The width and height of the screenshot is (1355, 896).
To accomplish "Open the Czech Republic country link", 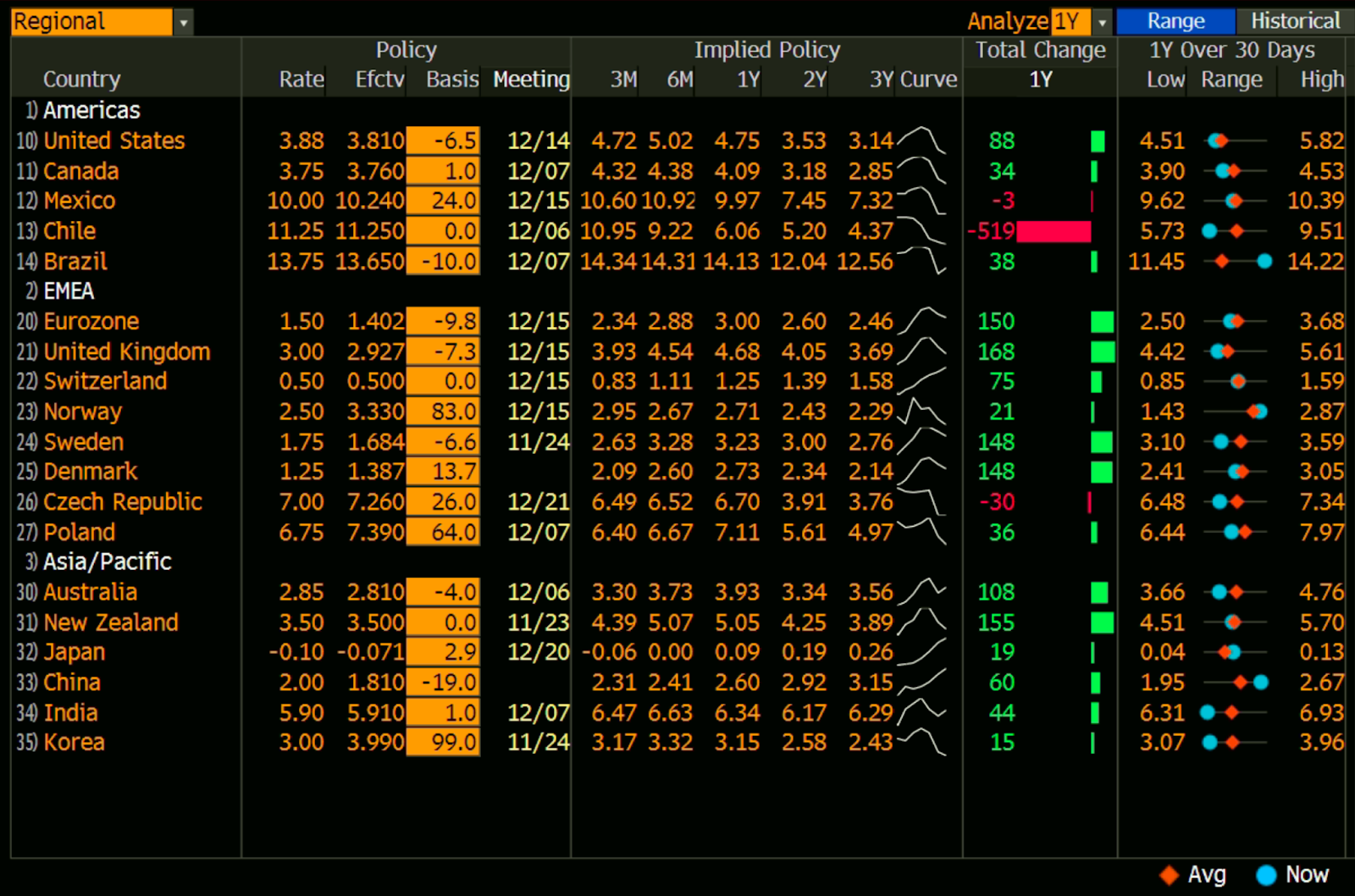I will [x=123, y=502].
